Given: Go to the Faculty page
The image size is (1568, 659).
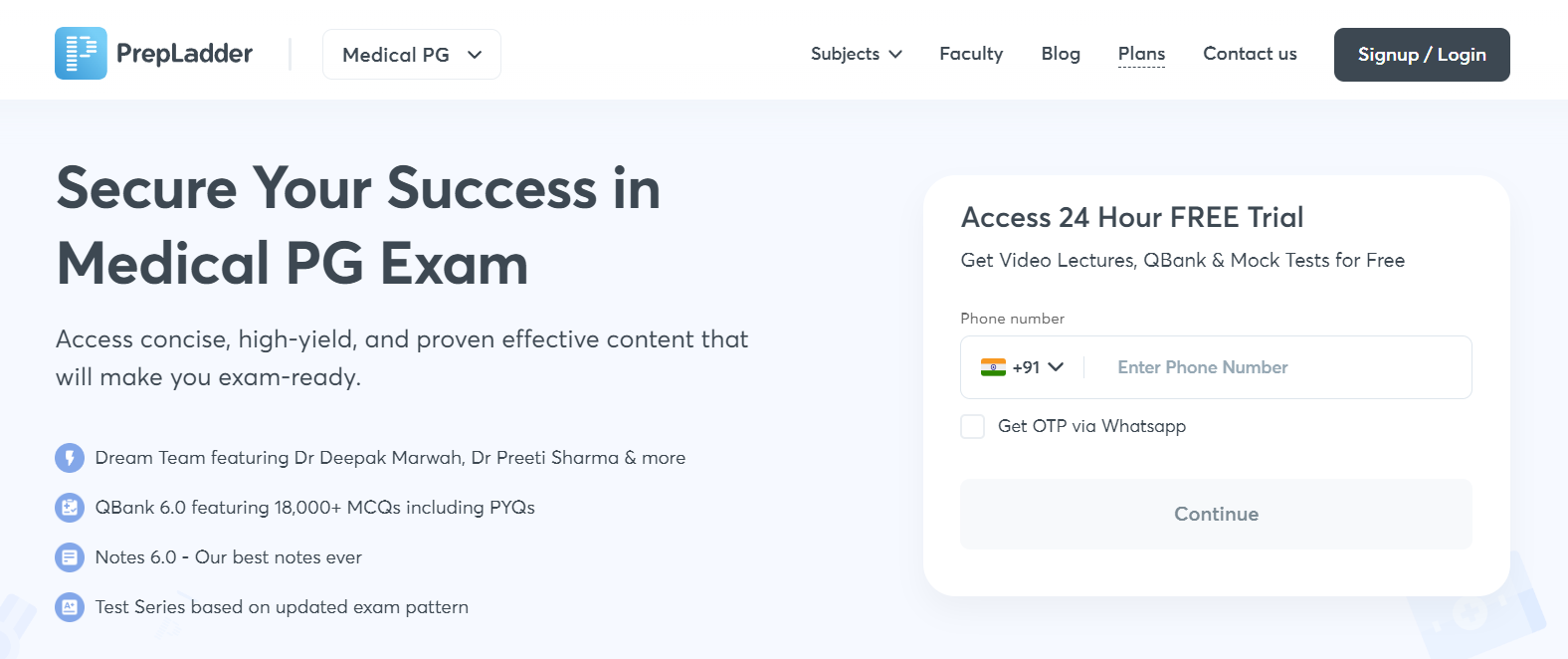Looking at the screenshot, I should click(x=971, y=54).
